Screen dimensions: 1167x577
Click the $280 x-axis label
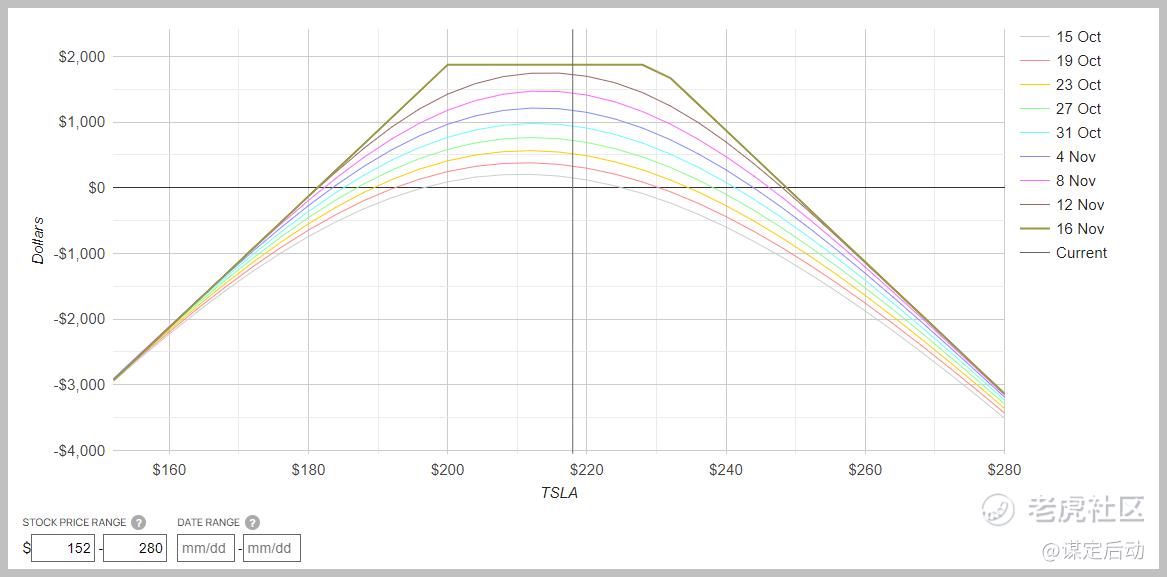(1004, 470)
